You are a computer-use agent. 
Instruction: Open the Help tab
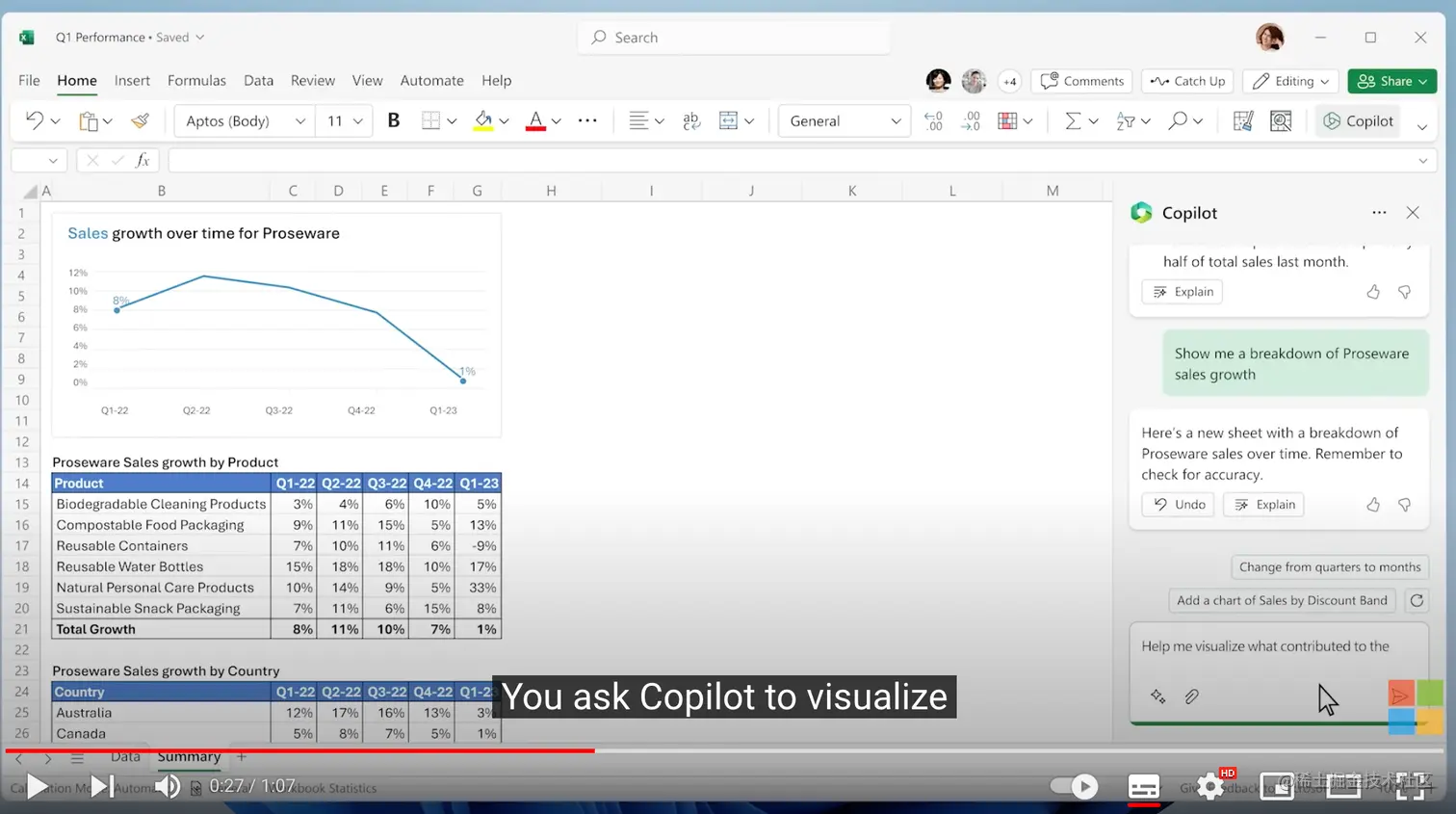496,81
